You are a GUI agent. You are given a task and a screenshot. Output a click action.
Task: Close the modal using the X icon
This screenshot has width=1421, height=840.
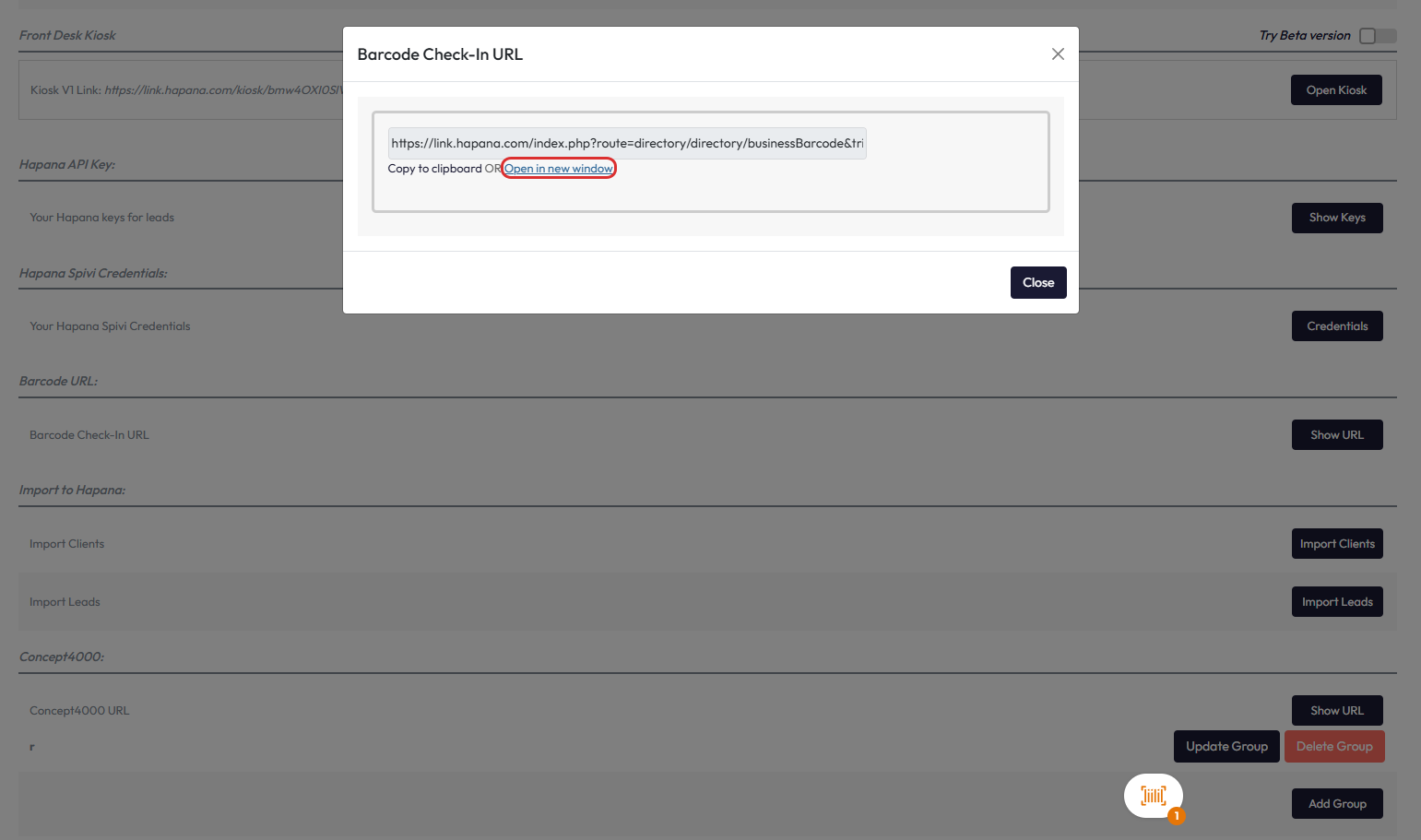click(x=1058, y=54)
